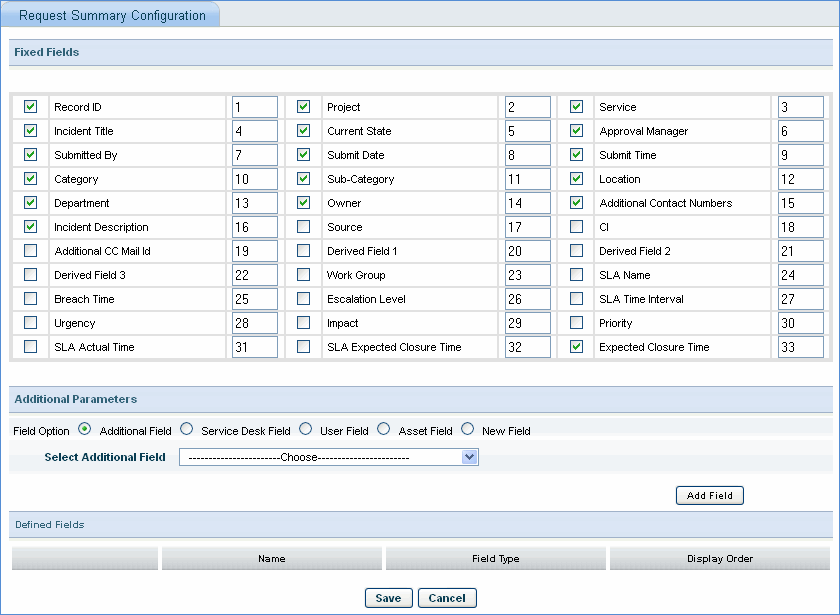Check the Priority checkbox
Viewport: 840px width, 615px height.
pos(576,323)
